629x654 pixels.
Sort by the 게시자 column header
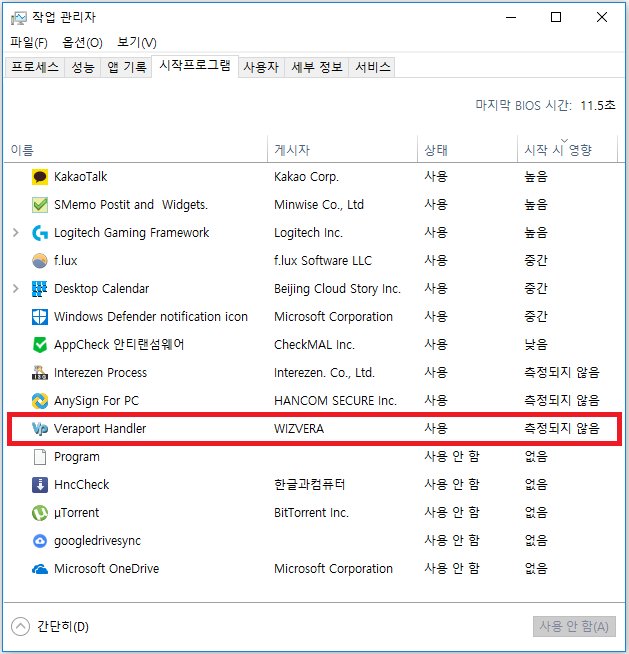pos(342,150)
